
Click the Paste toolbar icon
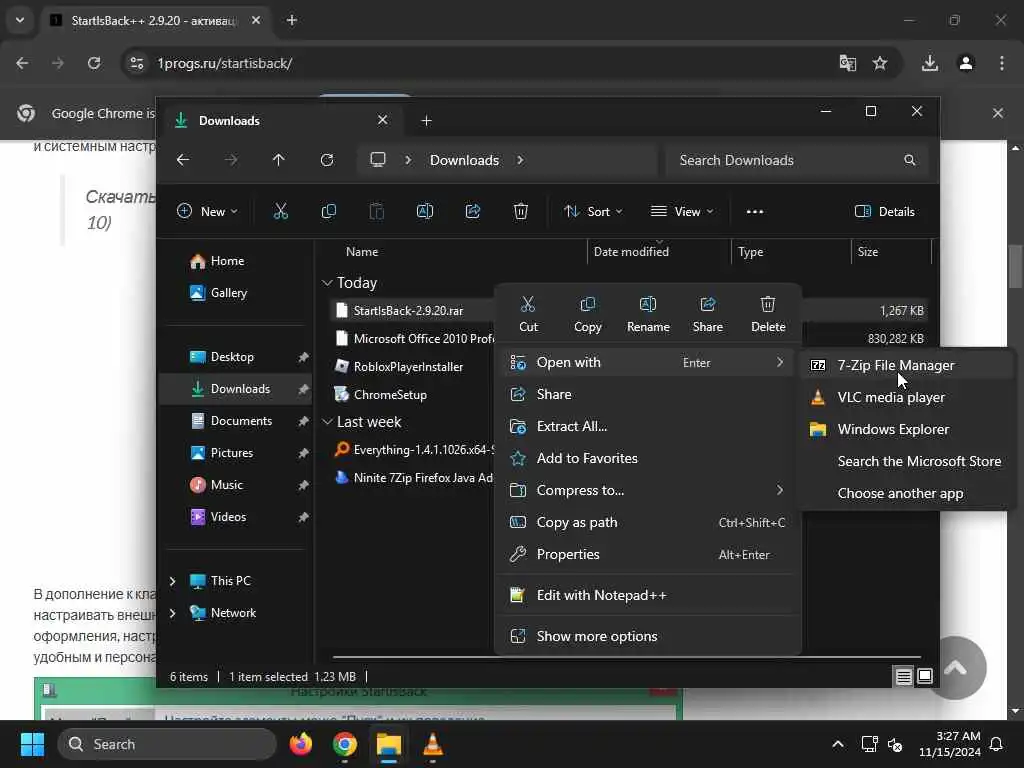pyautogui.click(x=377, y=212)
